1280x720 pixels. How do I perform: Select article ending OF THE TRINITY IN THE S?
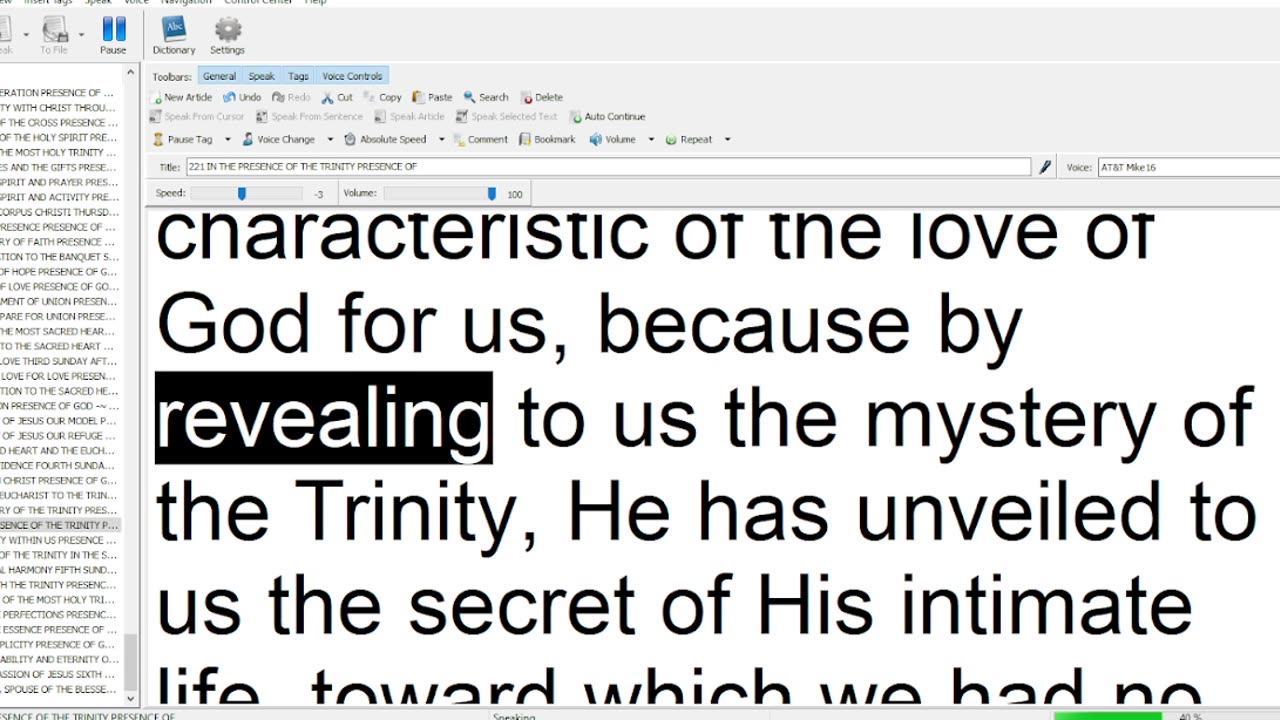(x=60, y=555)
